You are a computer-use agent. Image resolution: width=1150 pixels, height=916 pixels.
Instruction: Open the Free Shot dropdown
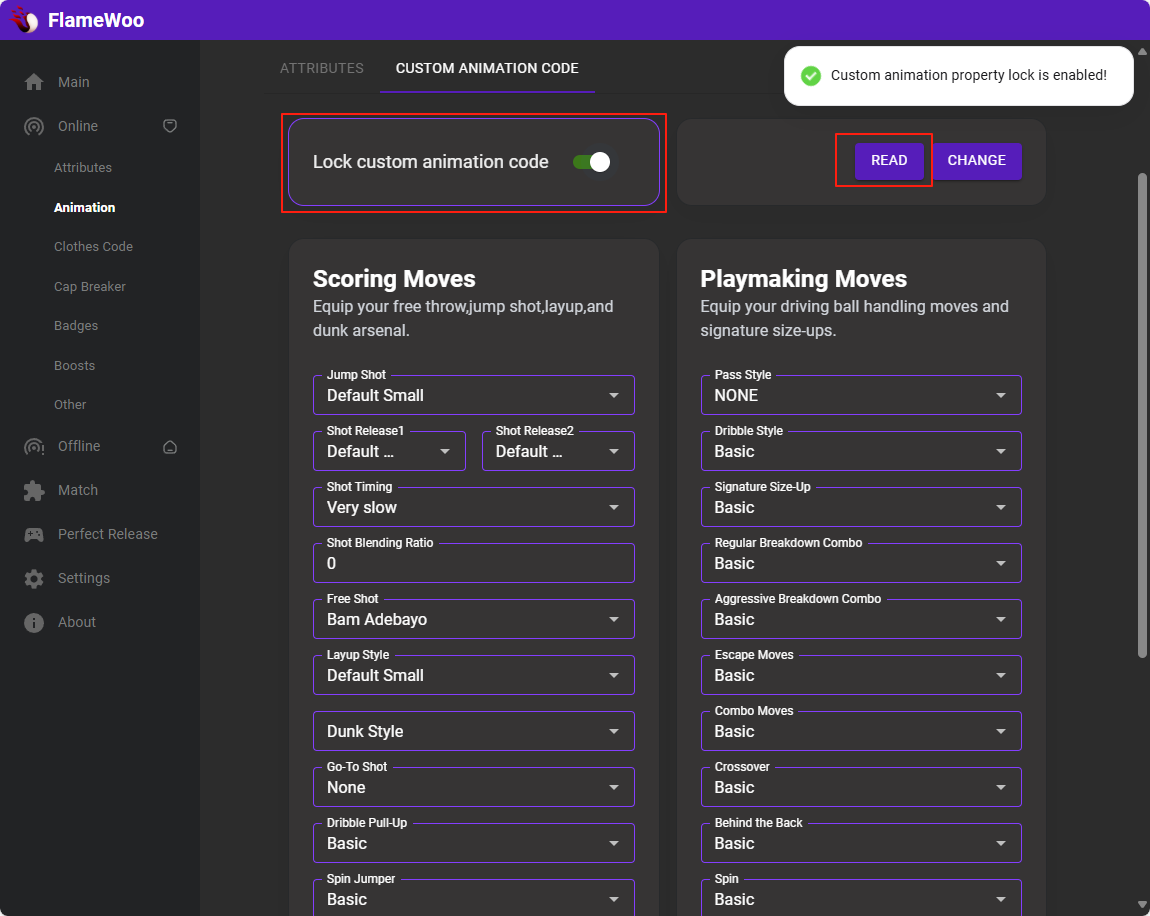[x=474, y=619]
